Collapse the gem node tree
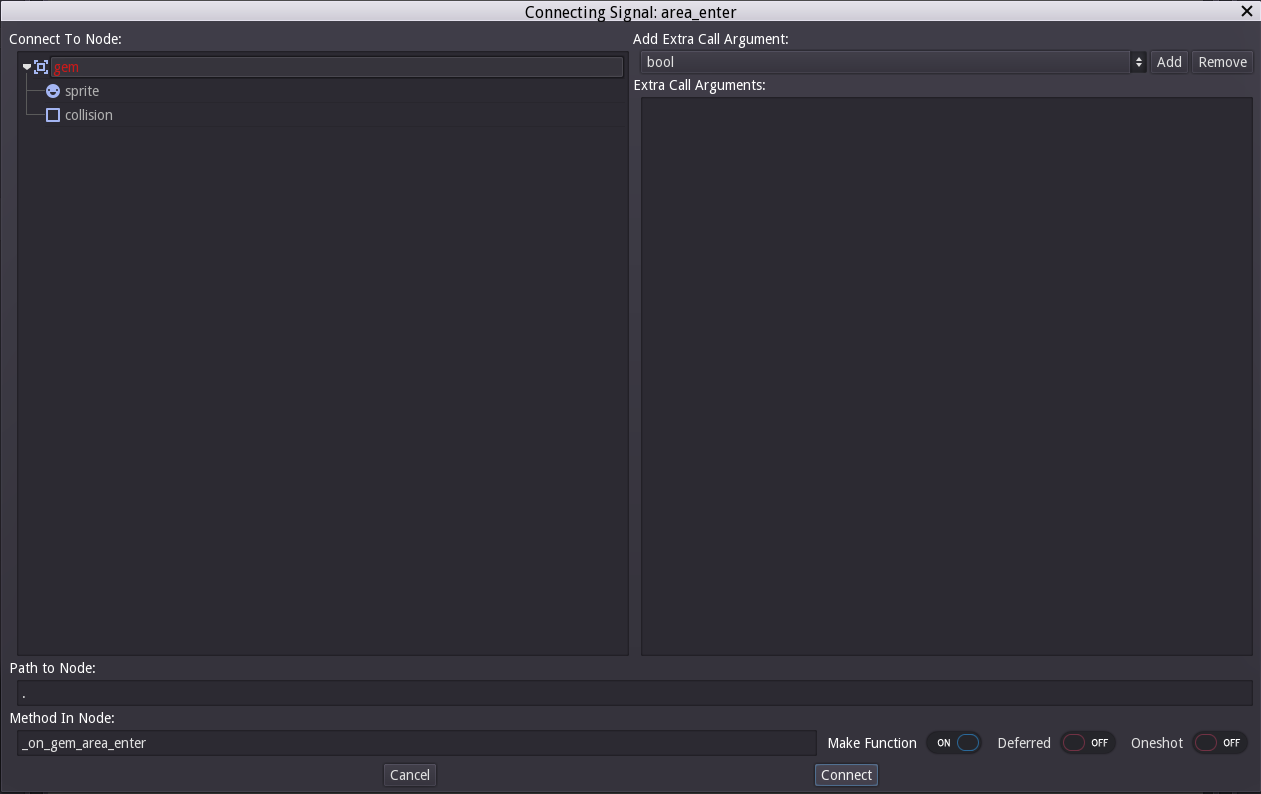This screenshot has width=1261, height=794. click(27, 67)
